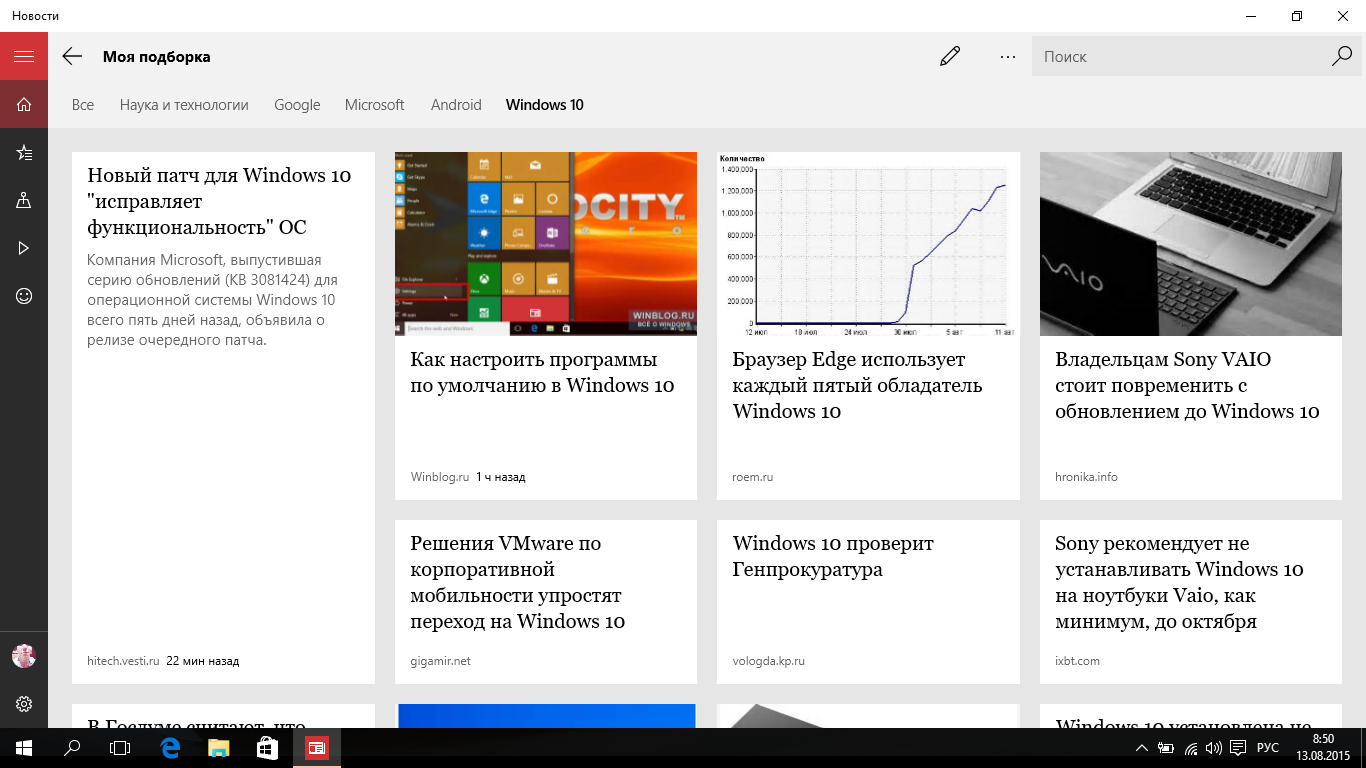Image resolution: width=1366 pixels, height=768 pixels.
Task: Open the Local news sidebar icon
Action: (24, 200)
